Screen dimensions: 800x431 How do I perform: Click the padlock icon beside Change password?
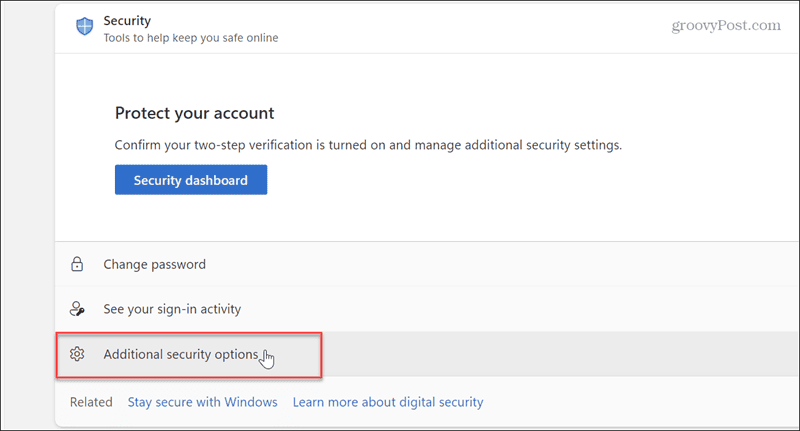click(76, 265)
